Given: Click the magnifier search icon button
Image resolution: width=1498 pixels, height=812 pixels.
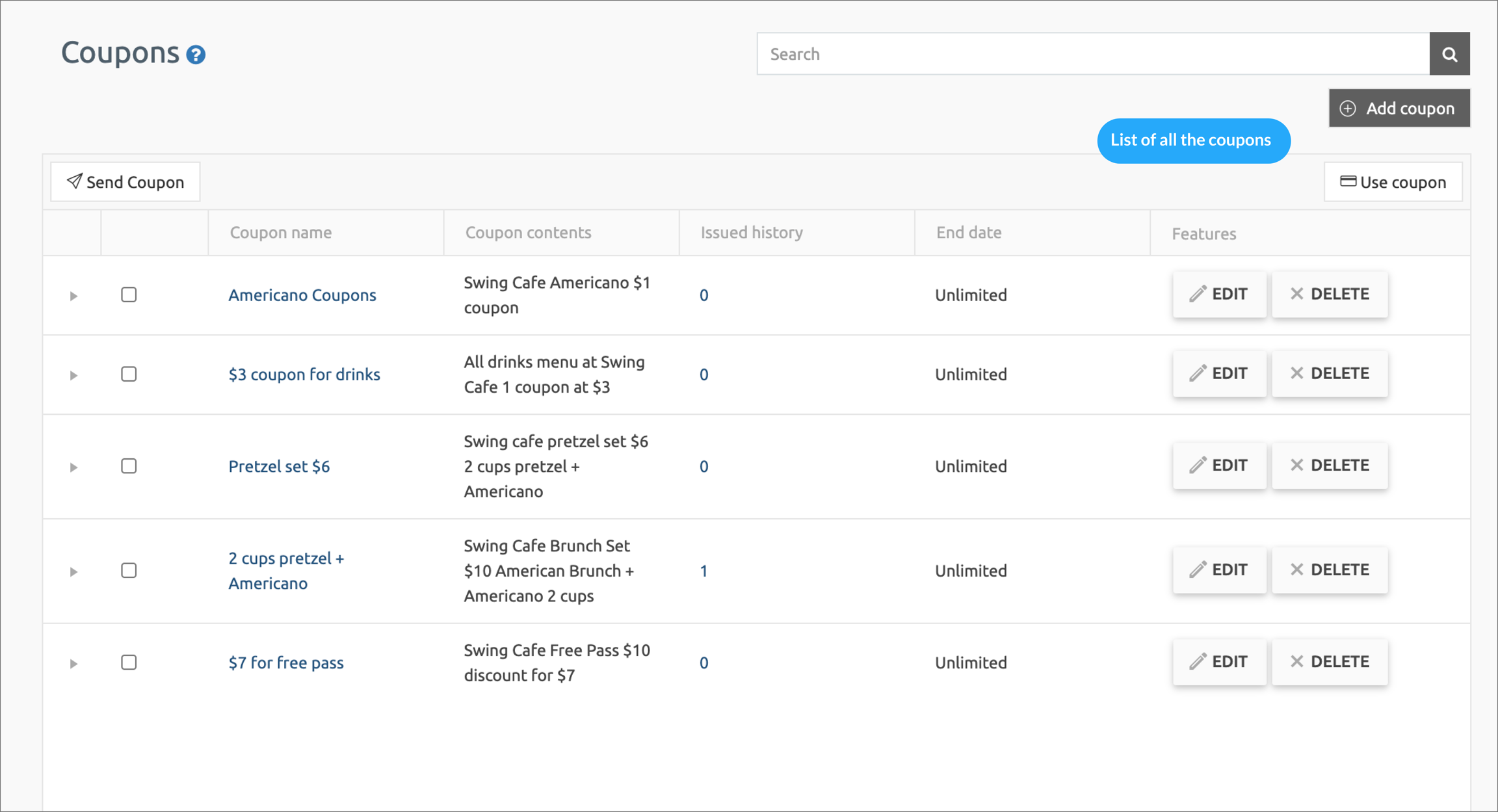Looking at the screenshot, I should pyautogui.click(x=1449, y=54).
